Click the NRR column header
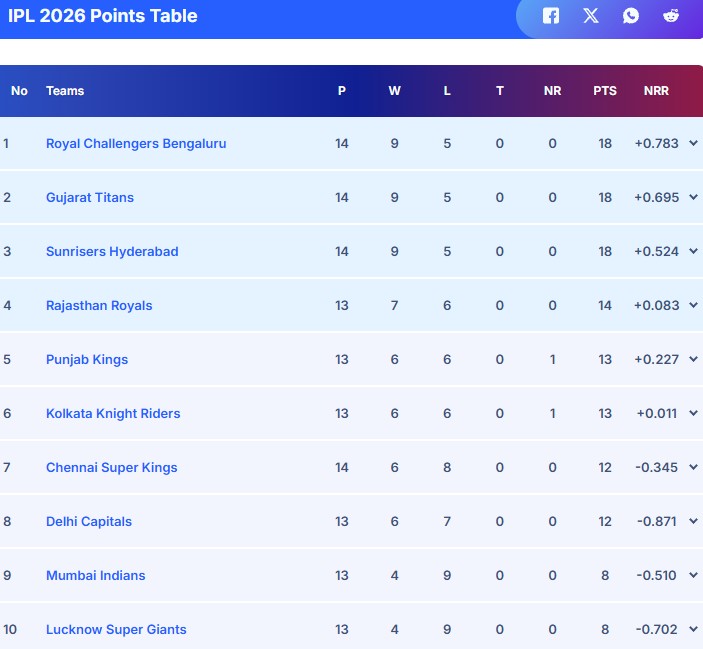Screen dimensions: 703x649 (x=656, y=91)
